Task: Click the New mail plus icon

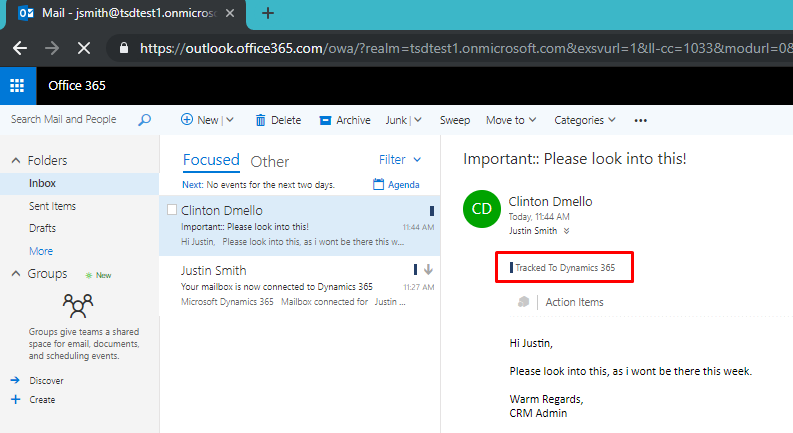Action: point(187,120)
